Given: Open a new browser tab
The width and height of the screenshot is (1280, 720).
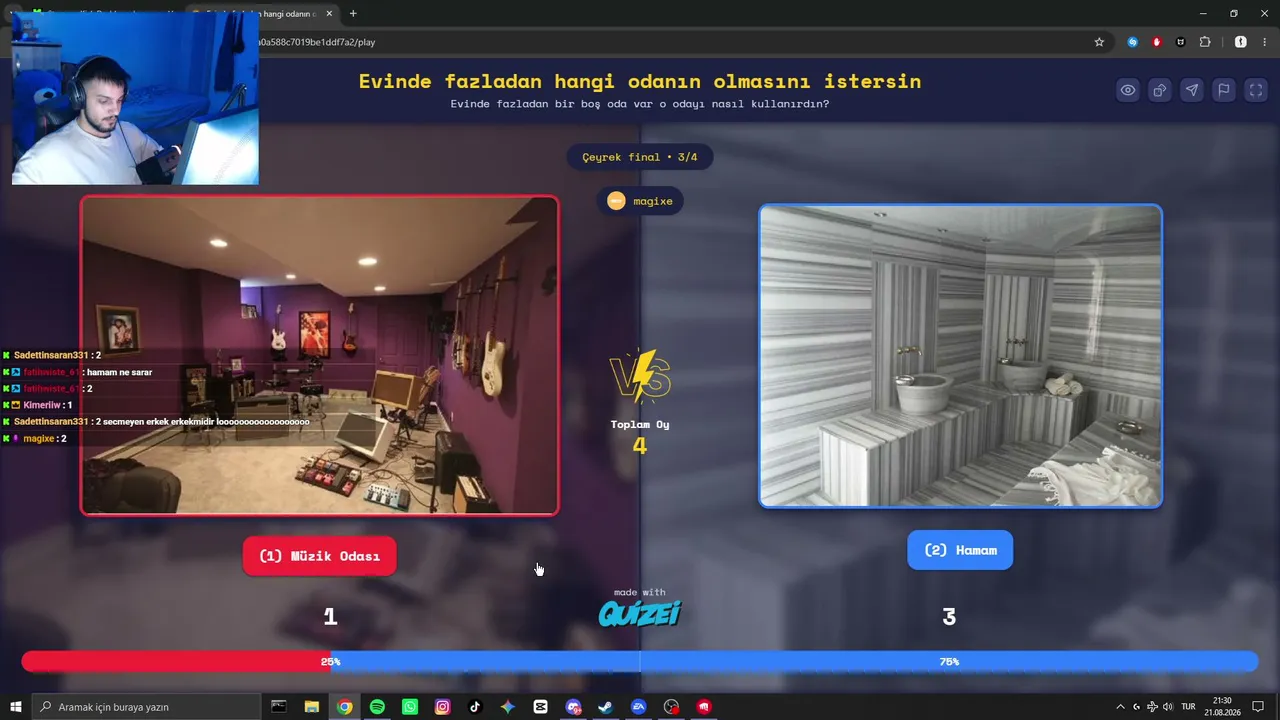Looking at the screenshot, I should tap(353, 14).
